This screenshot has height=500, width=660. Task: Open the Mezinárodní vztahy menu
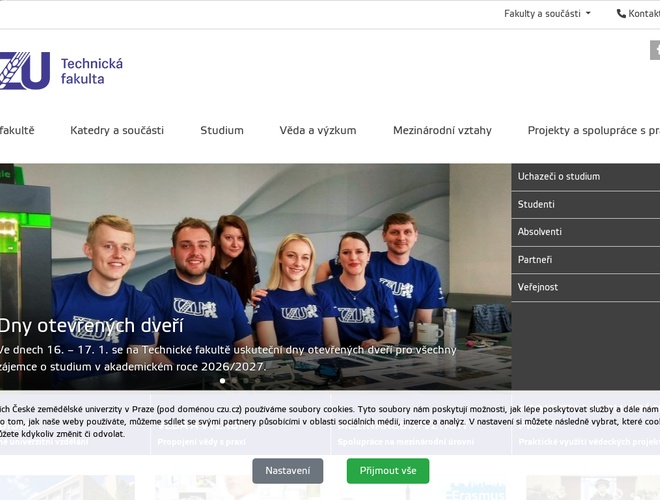coord(442,130)
